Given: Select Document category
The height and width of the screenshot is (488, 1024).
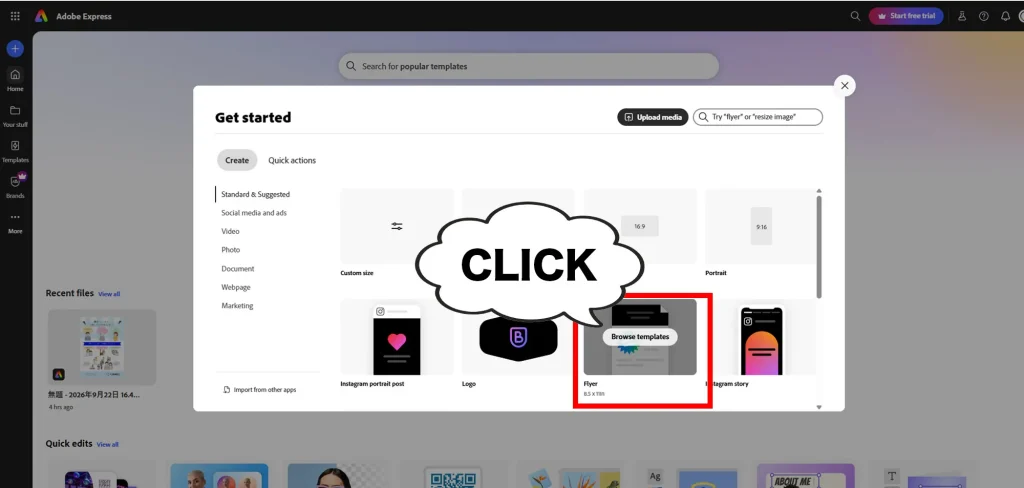Looking at the screenshot, I should tap(238, 268).
